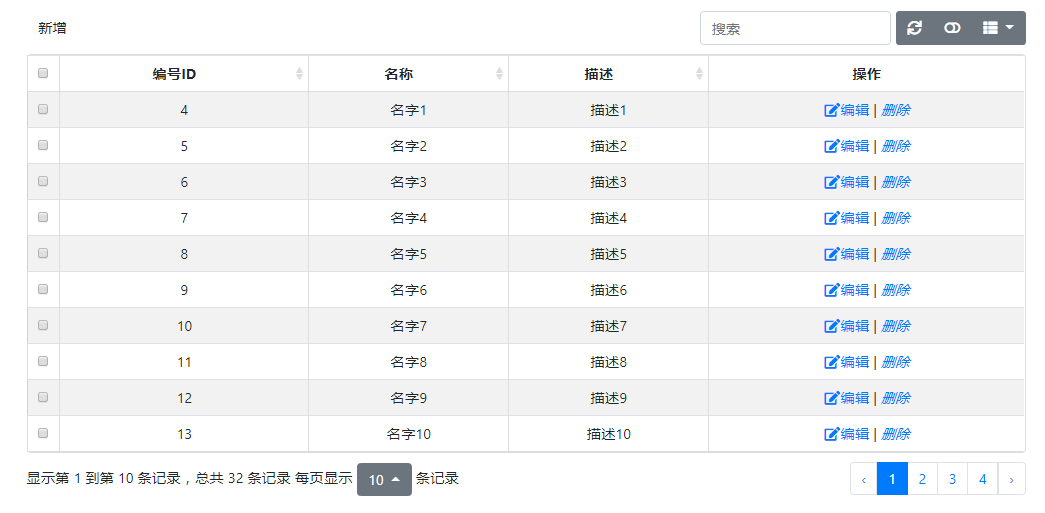Click edit icon for 名字7 row
Screen dimensions: 1045x513
pos(831,326)
